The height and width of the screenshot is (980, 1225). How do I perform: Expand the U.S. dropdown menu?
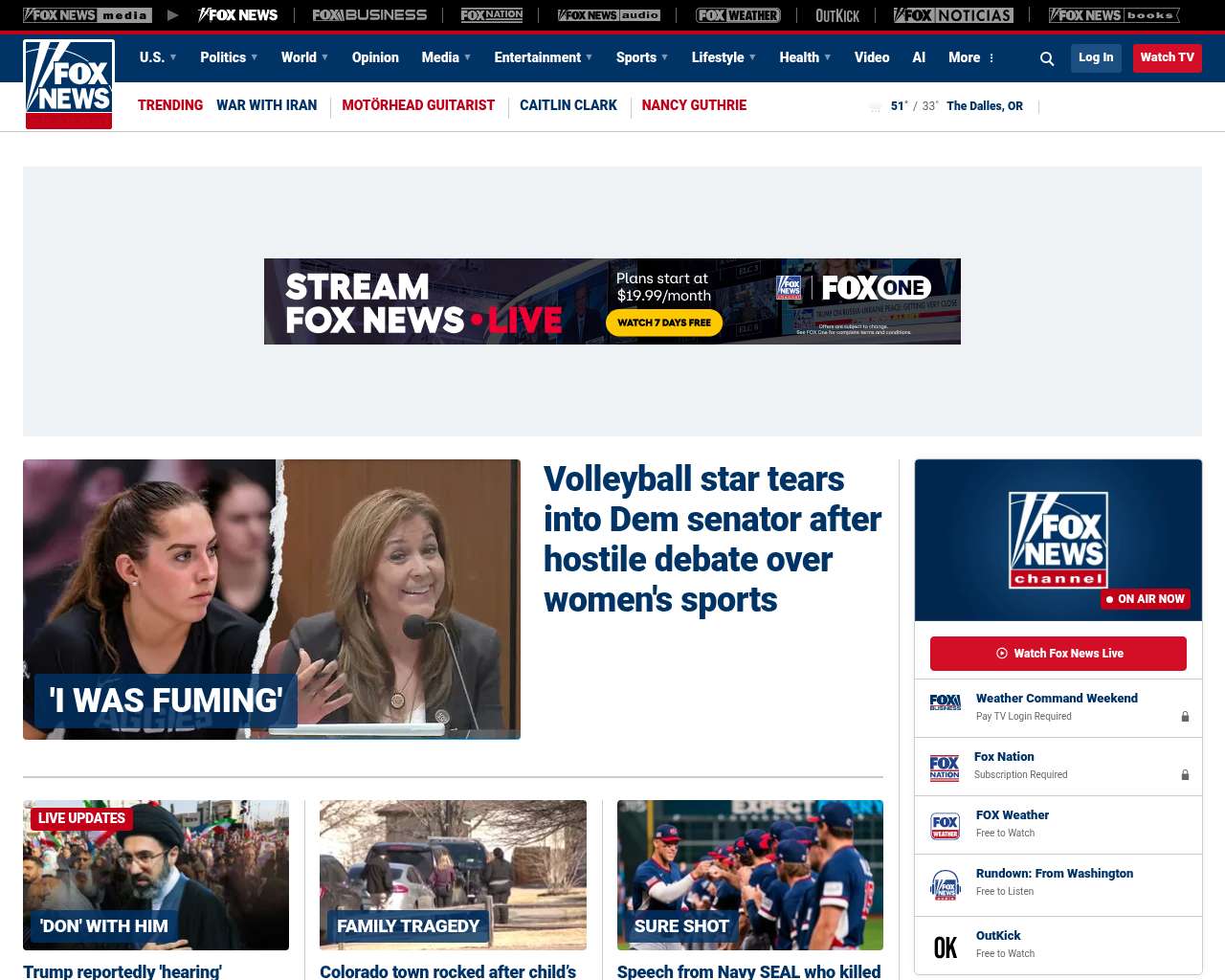(158, 57)
